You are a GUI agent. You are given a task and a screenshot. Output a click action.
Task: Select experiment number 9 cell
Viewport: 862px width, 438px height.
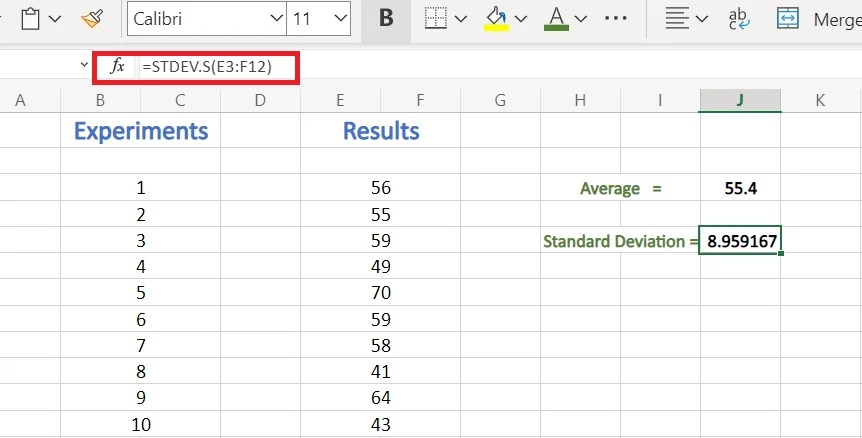coord(141,398)
